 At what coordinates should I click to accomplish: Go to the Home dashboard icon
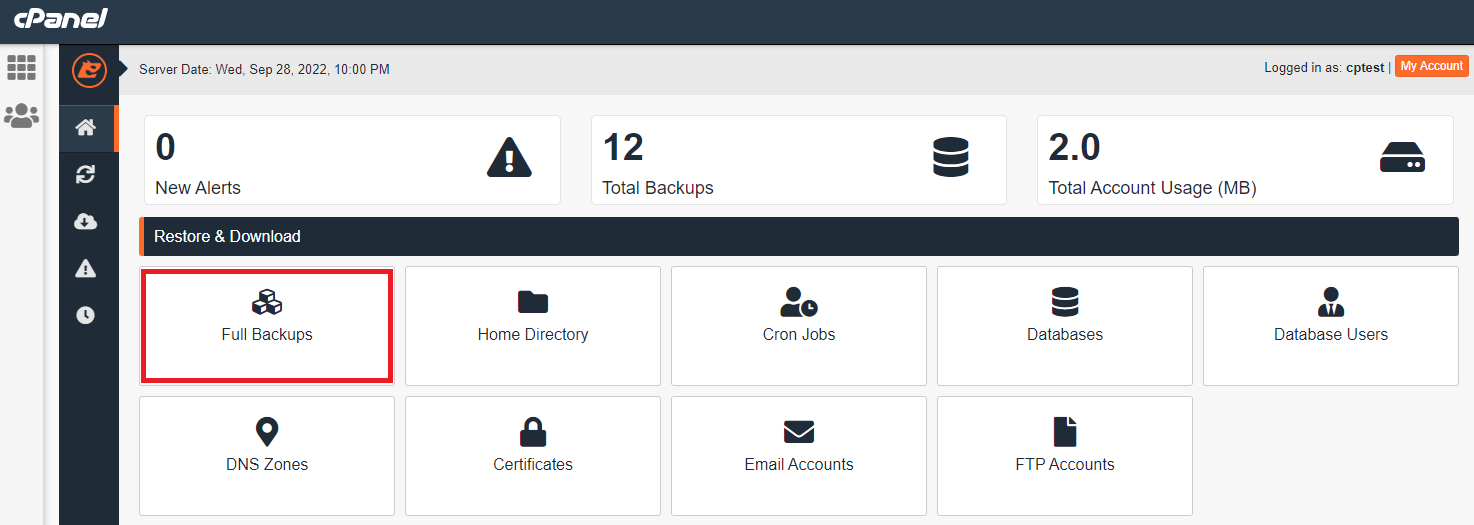point(86,127)
